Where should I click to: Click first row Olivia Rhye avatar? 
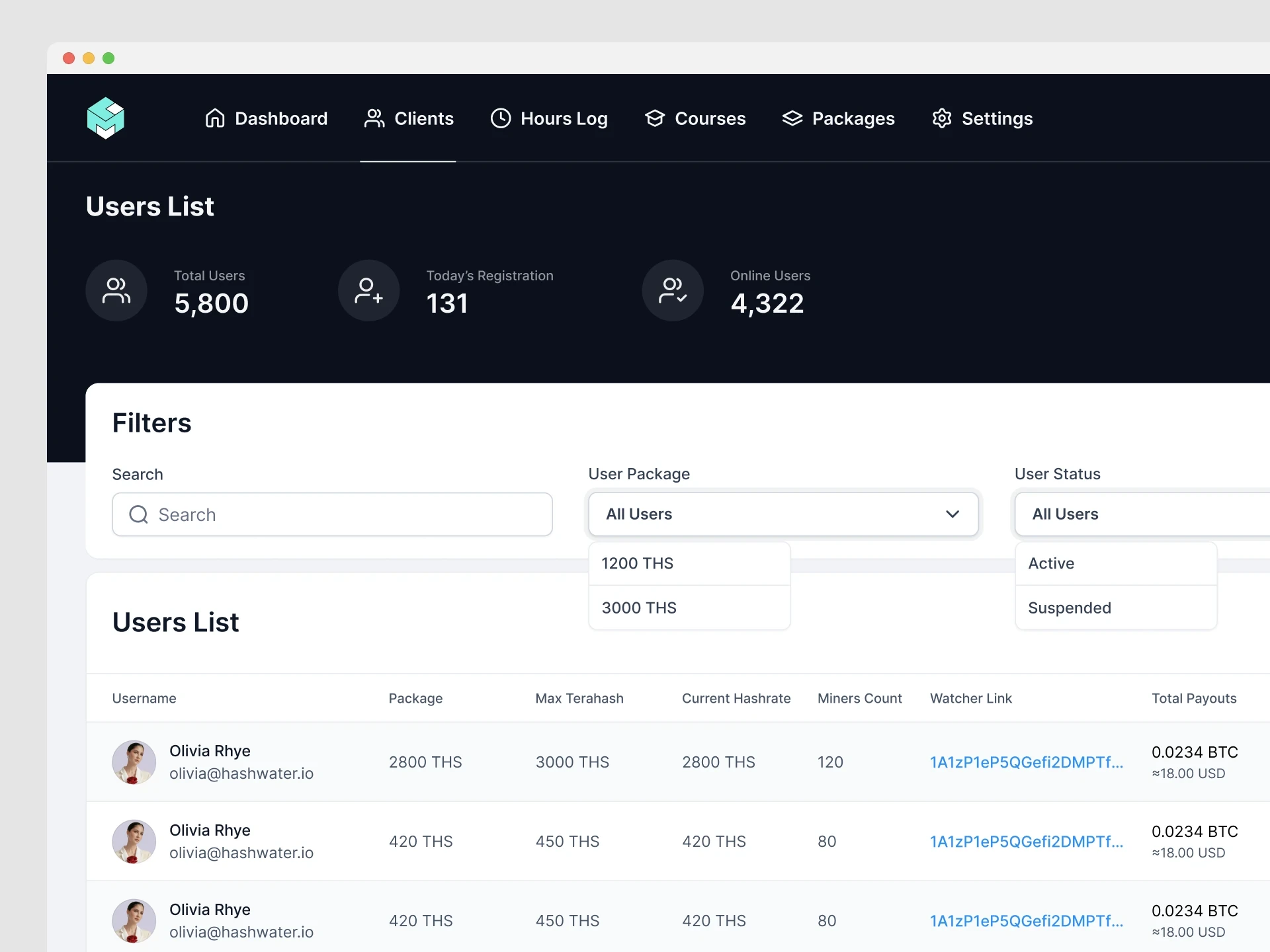(134, 762)
